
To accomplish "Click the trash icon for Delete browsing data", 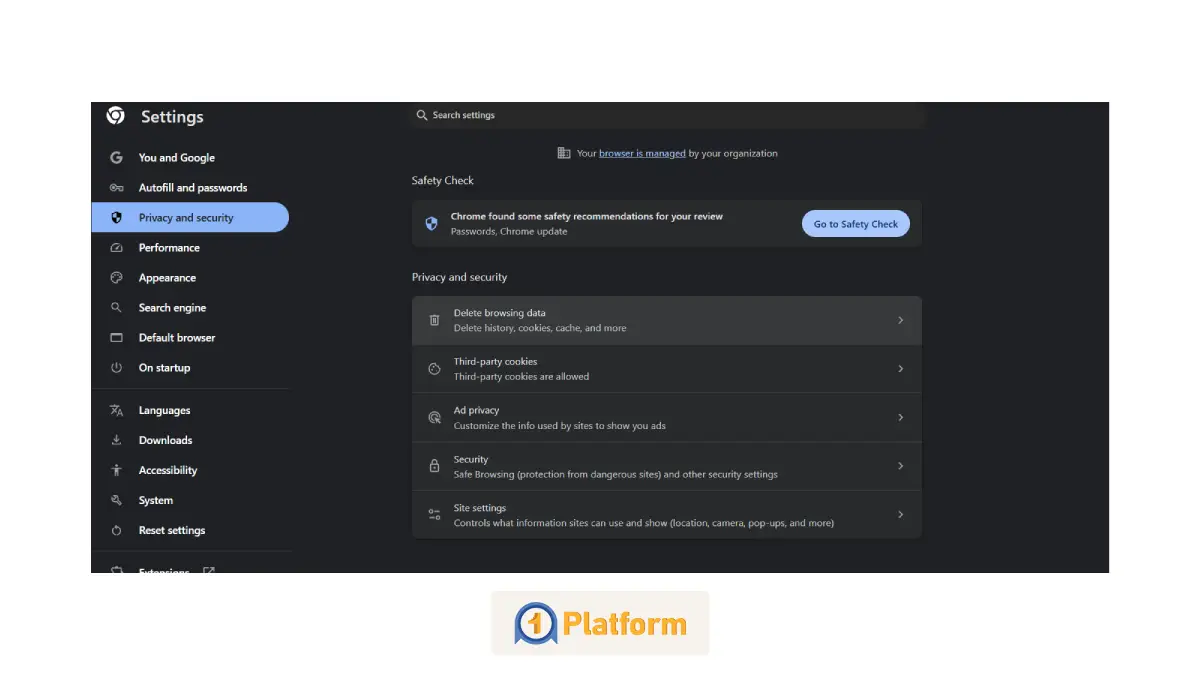I will 434,320.
